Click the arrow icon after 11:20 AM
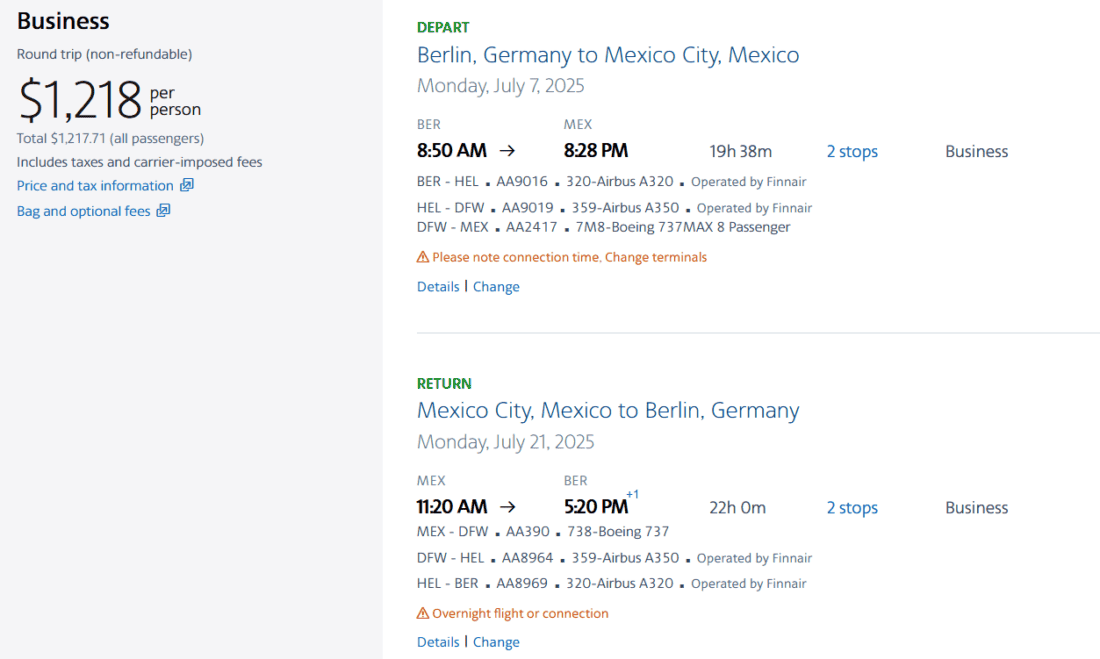This screenshot has width=1100, height=659. [x=507, y=507]
